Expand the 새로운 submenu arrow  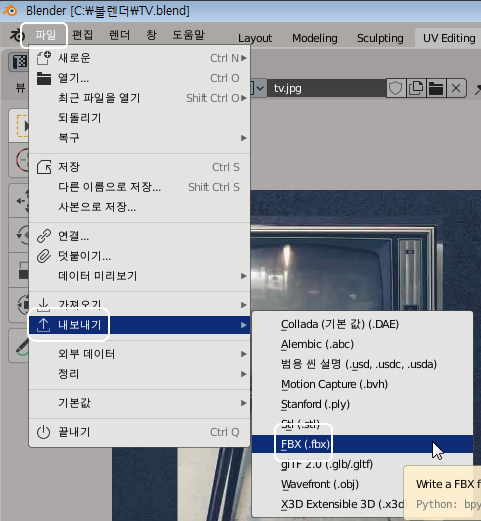coord(244,58)
